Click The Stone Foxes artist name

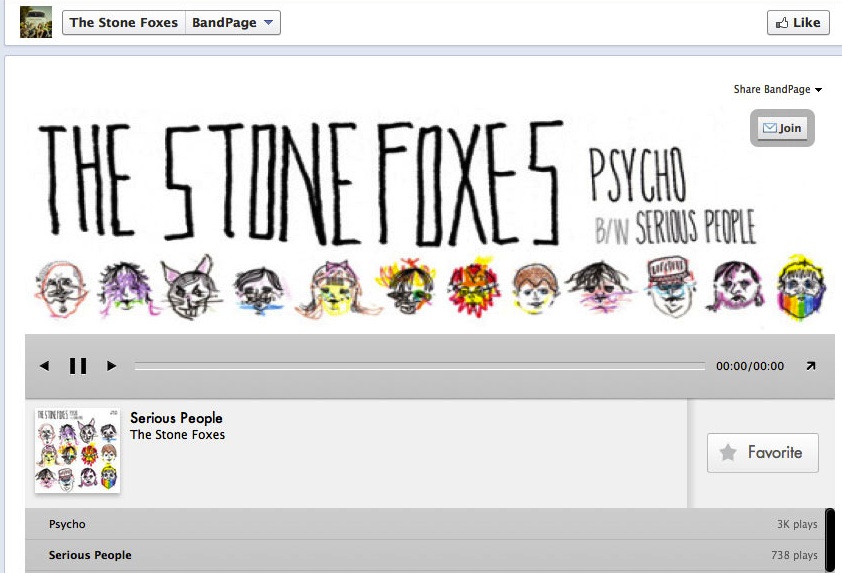[177, 434]
